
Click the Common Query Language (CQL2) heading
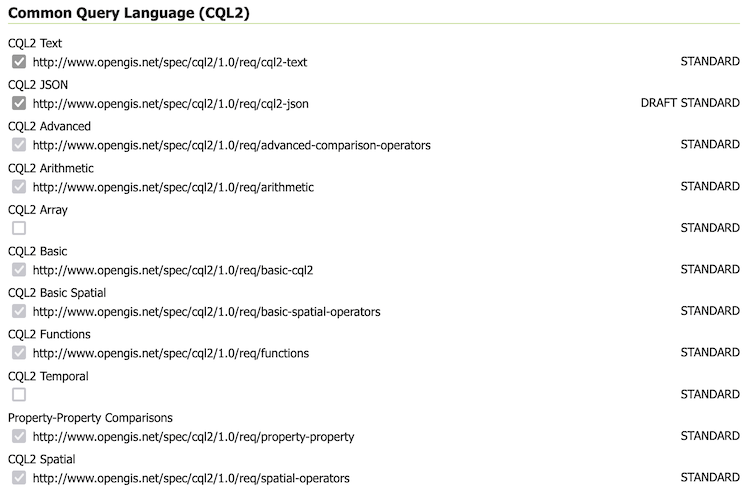pyautogui.click(x=129, y=12)
